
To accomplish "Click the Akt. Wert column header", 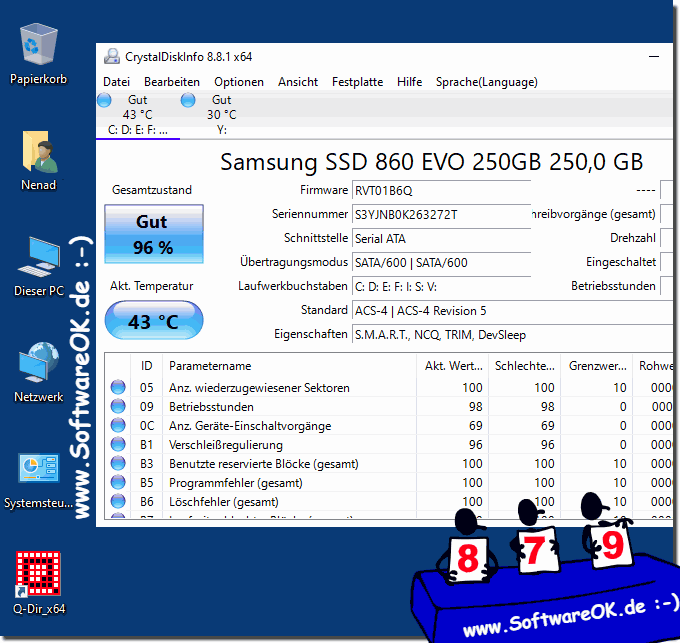I will [x=453, y=366].
